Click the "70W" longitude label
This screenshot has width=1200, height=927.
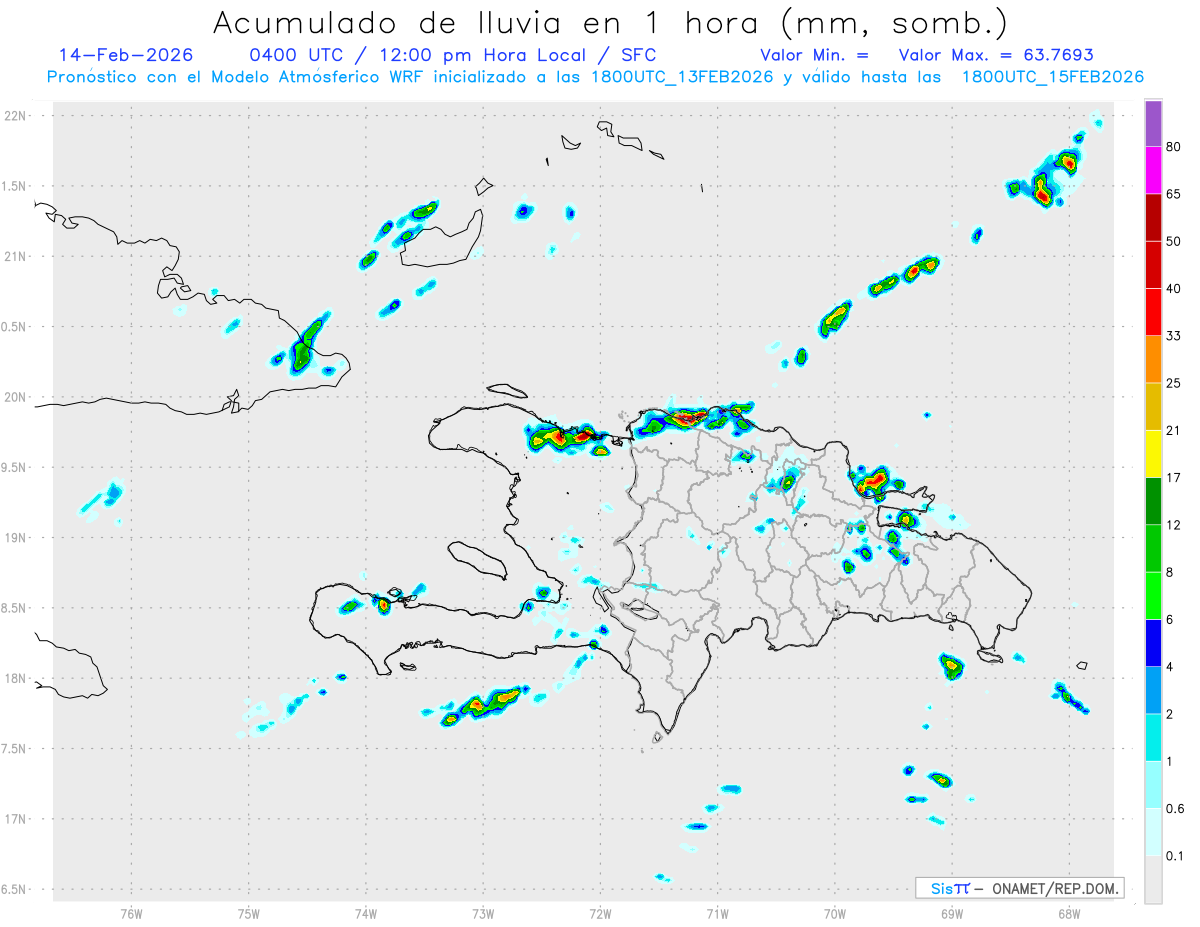(x=834, y=913)
